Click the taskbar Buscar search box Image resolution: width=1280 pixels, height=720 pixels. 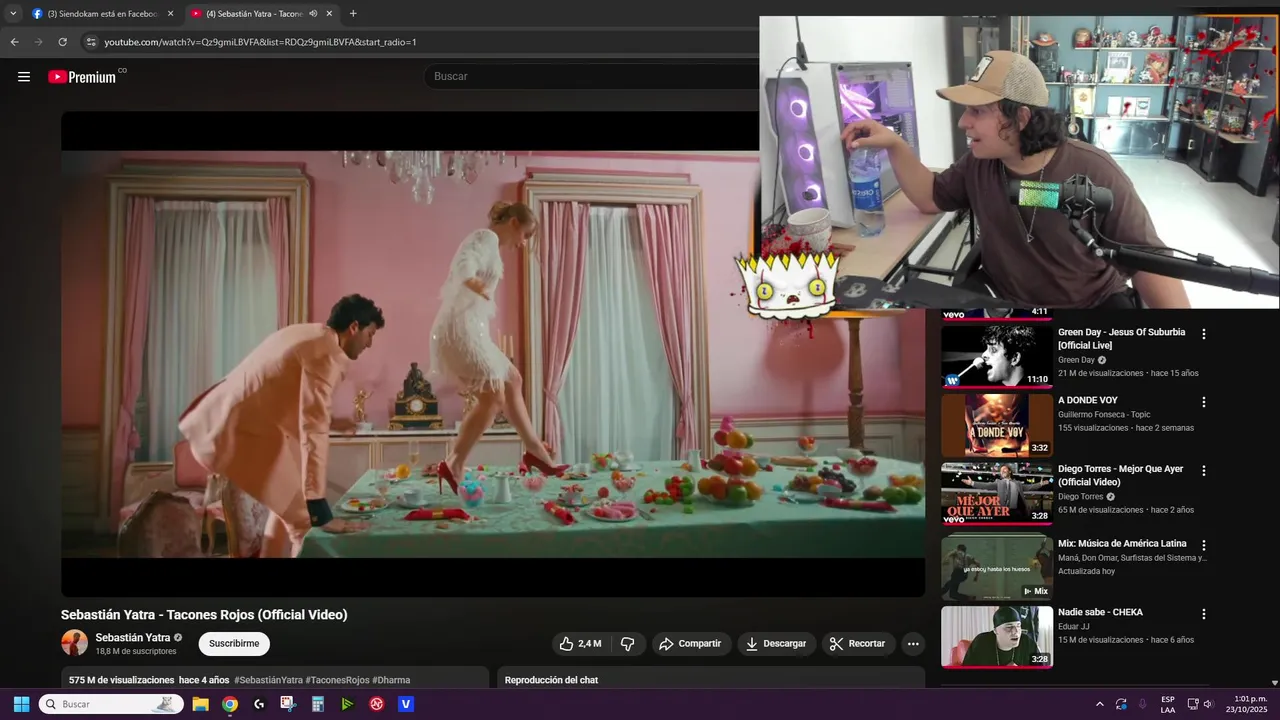coord(110,704)
